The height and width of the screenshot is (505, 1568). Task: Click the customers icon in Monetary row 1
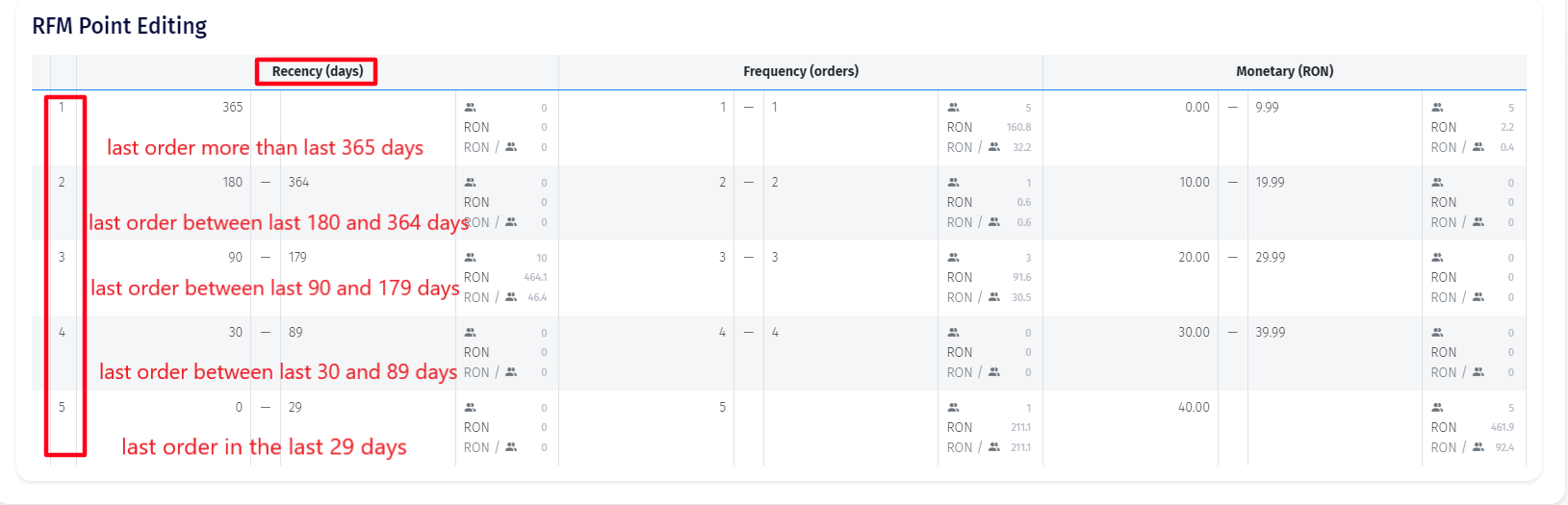(1437, 108)
